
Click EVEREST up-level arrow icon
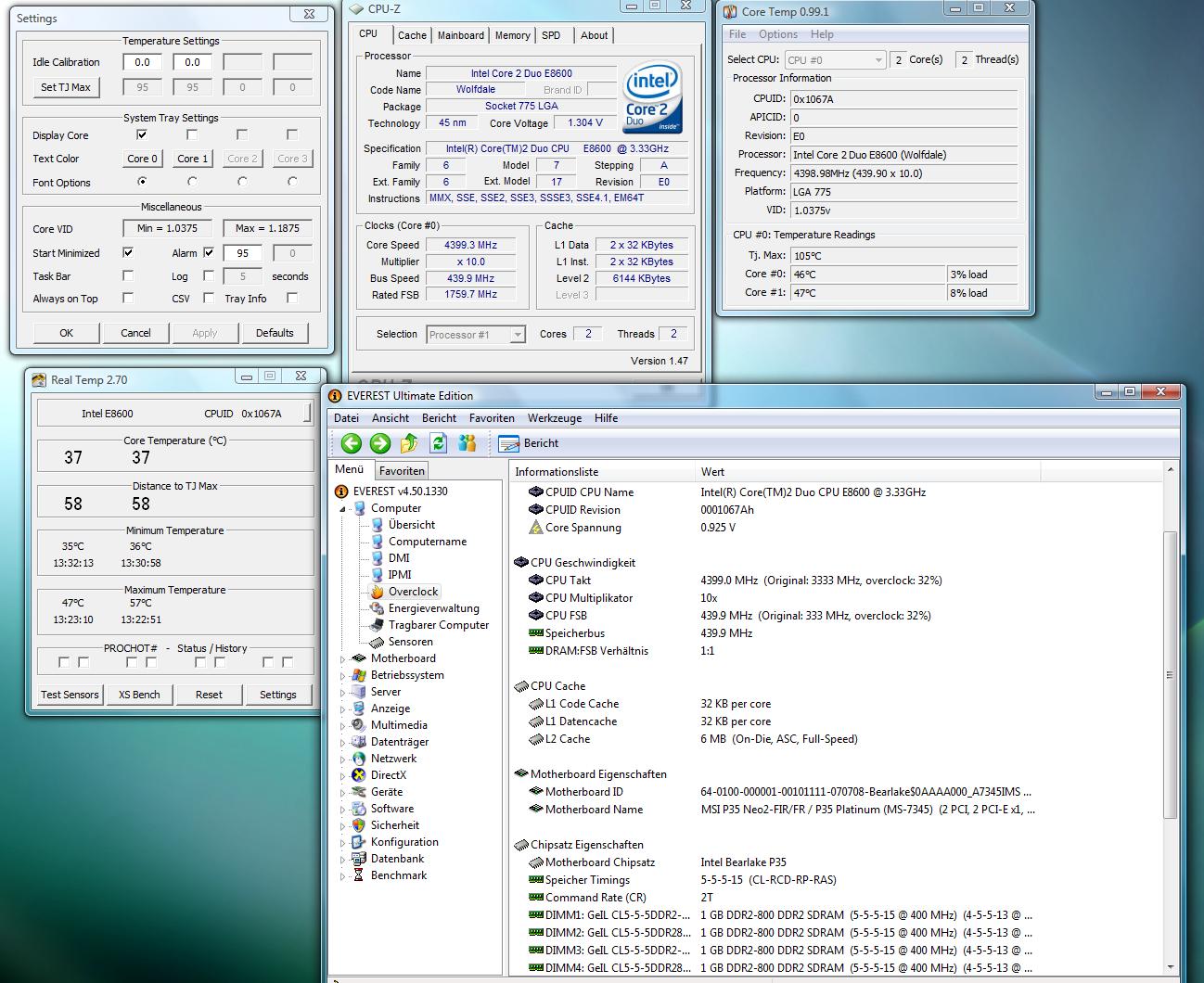[x=409, y=443]
